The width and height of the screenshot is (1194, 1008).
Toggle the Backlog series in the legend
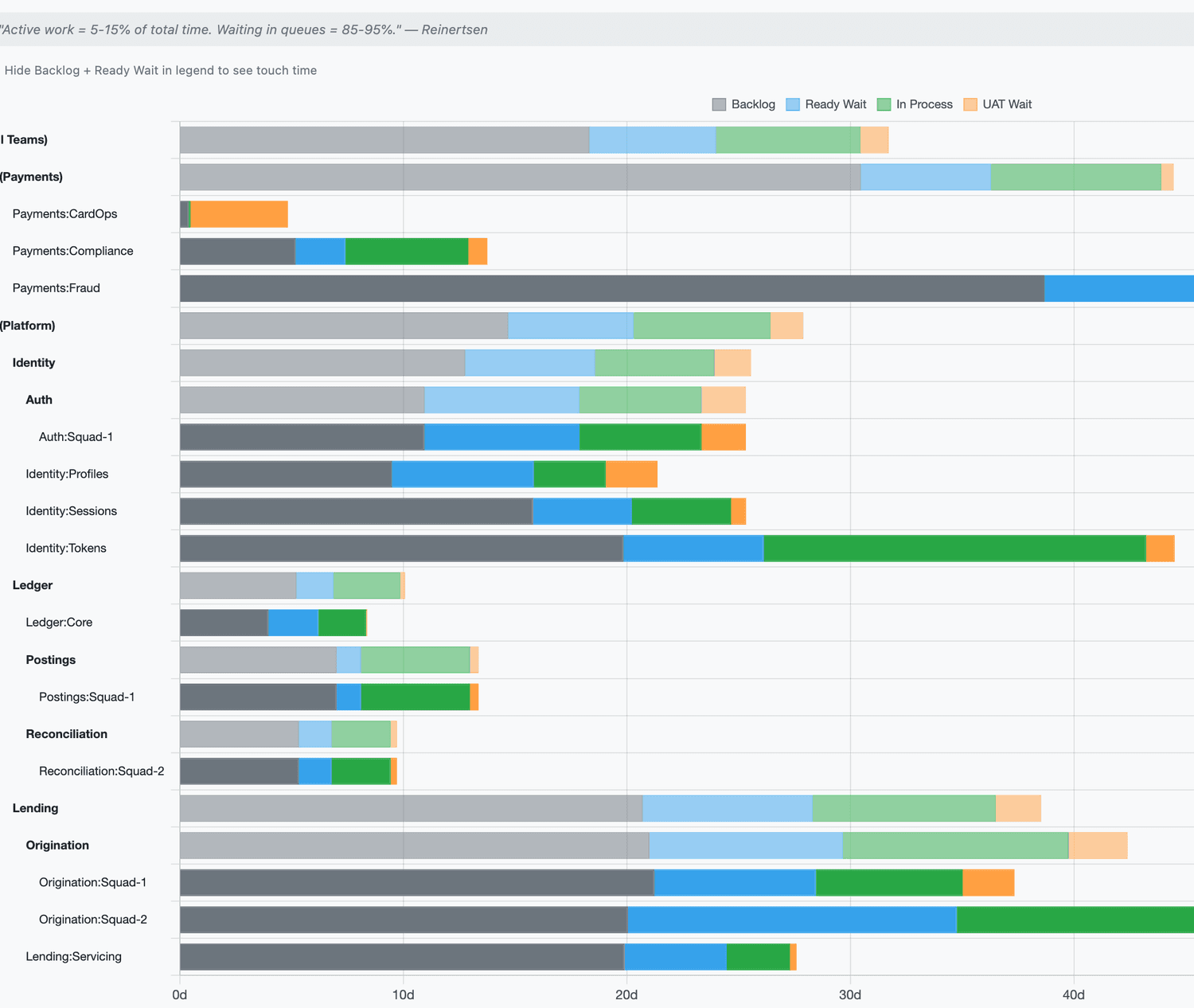tap(743, 104)
